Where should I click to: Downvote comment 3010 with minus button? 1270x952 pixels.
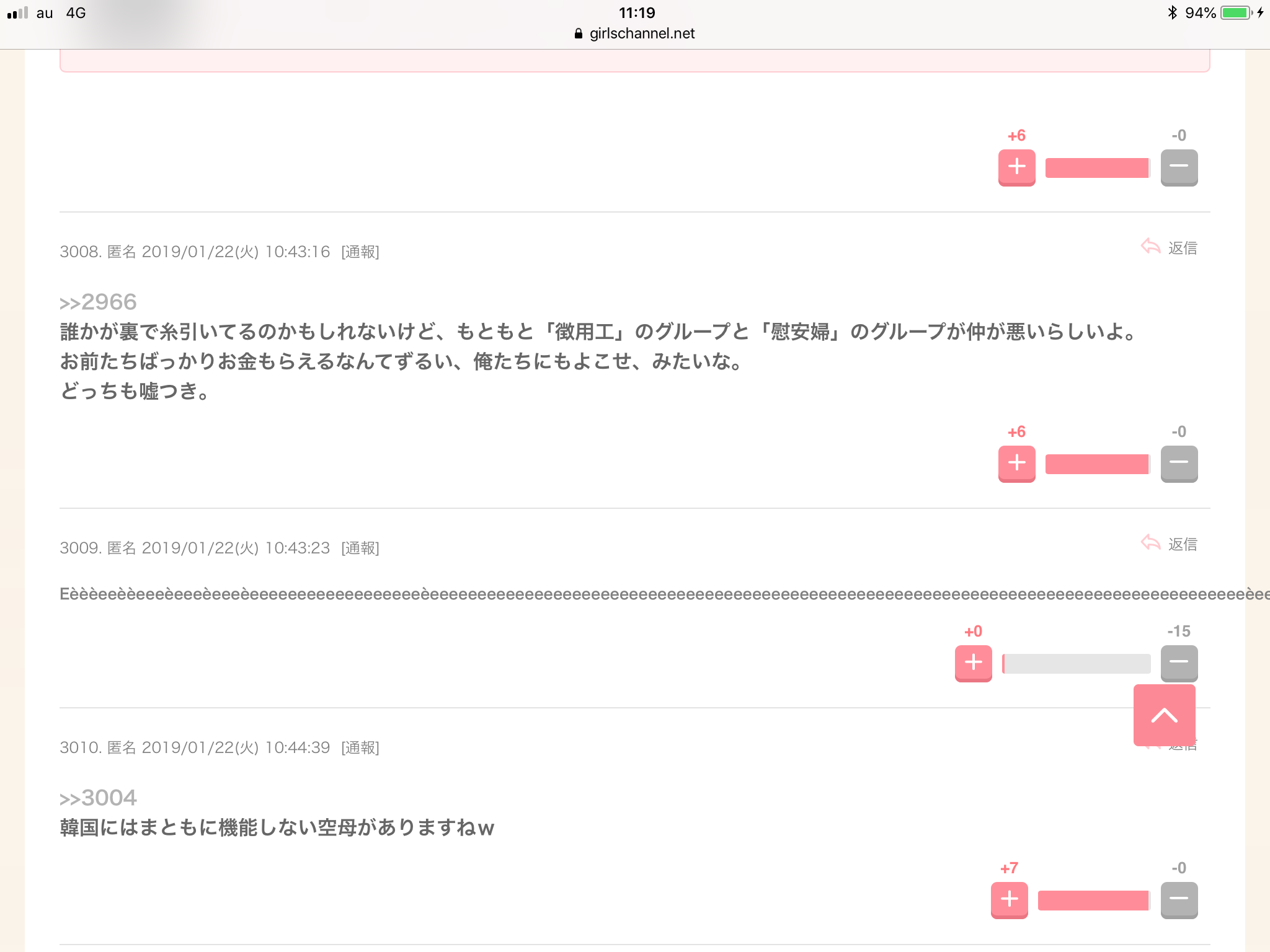pos(1179,899)
